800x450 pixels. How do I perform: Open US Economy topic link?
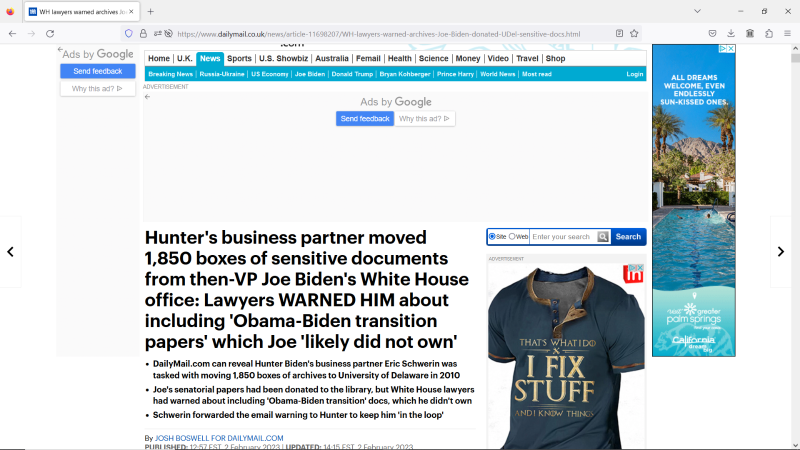(x=269, y=74)
